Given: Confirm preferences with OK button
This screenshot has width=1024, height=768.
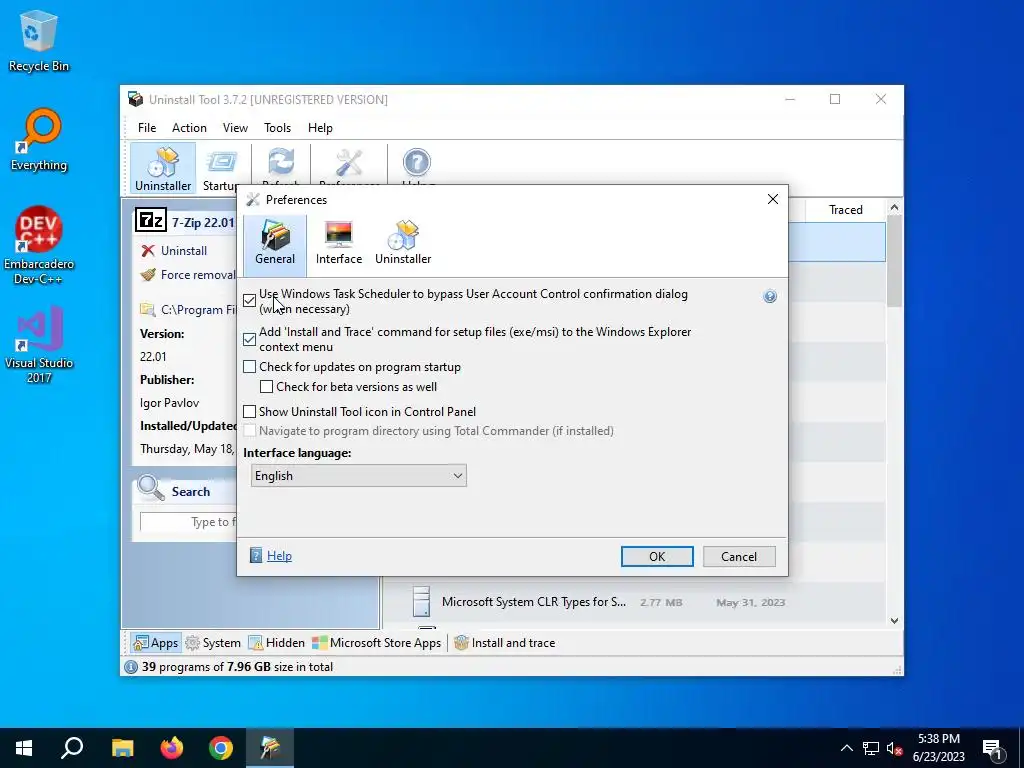Looking at the screenshot, I should coord(657,556).
